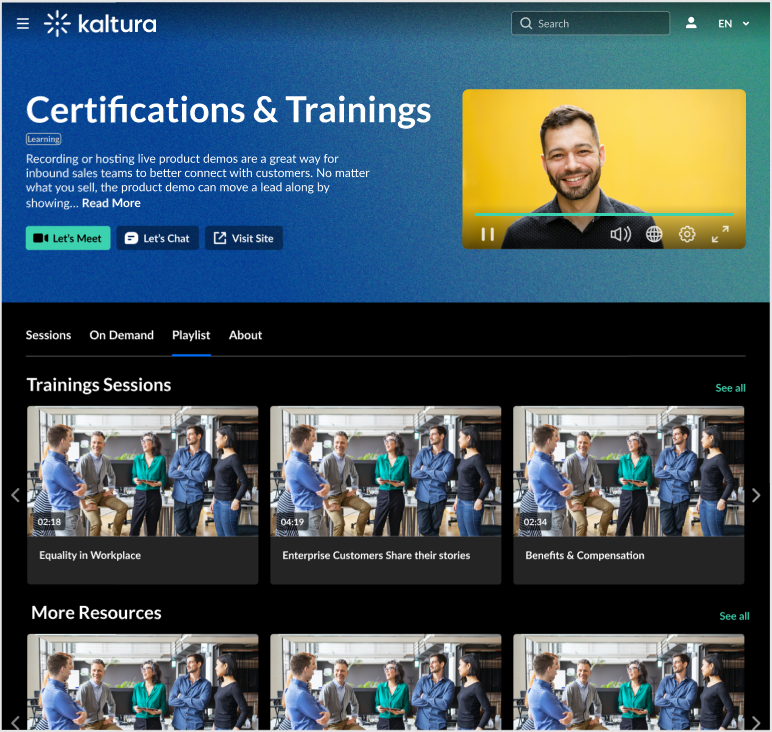Image resolution: width=772 pixels, height=732 pixels.
Task: Click the Visit Site button
Action: (244, 238)
